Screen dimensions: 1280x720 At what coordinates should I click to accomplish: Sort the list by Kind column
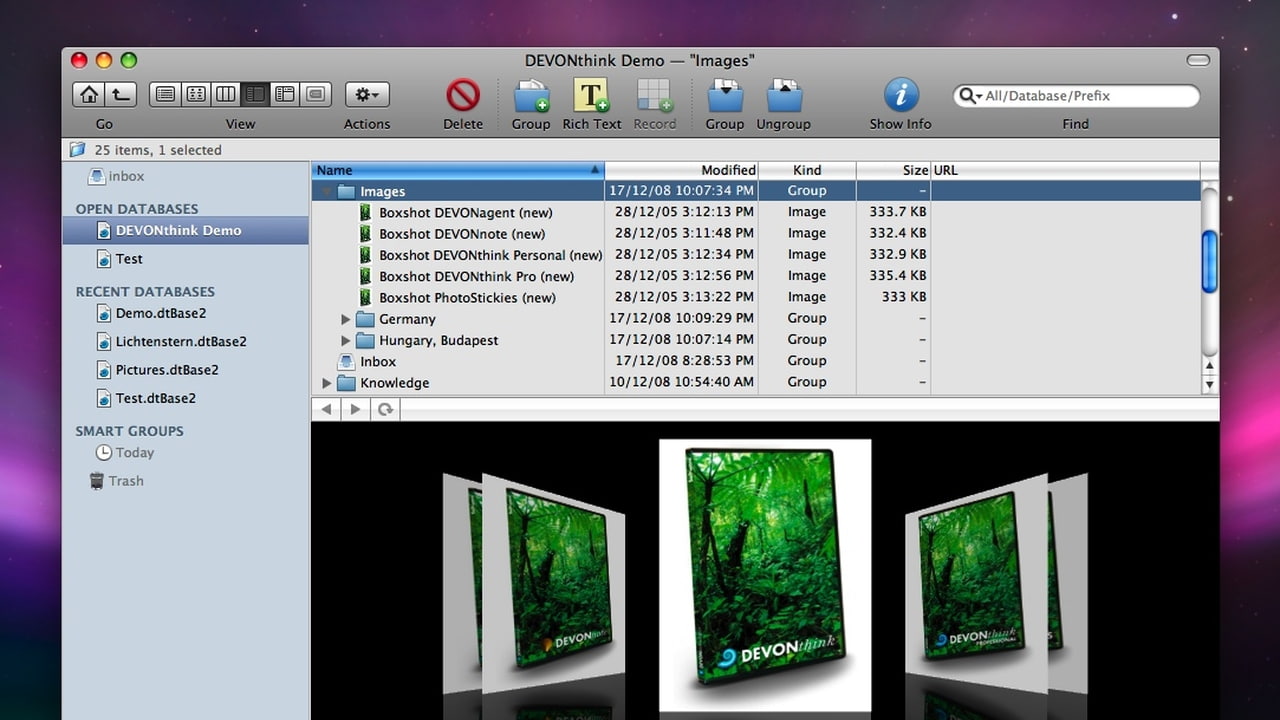click(807, 170)
